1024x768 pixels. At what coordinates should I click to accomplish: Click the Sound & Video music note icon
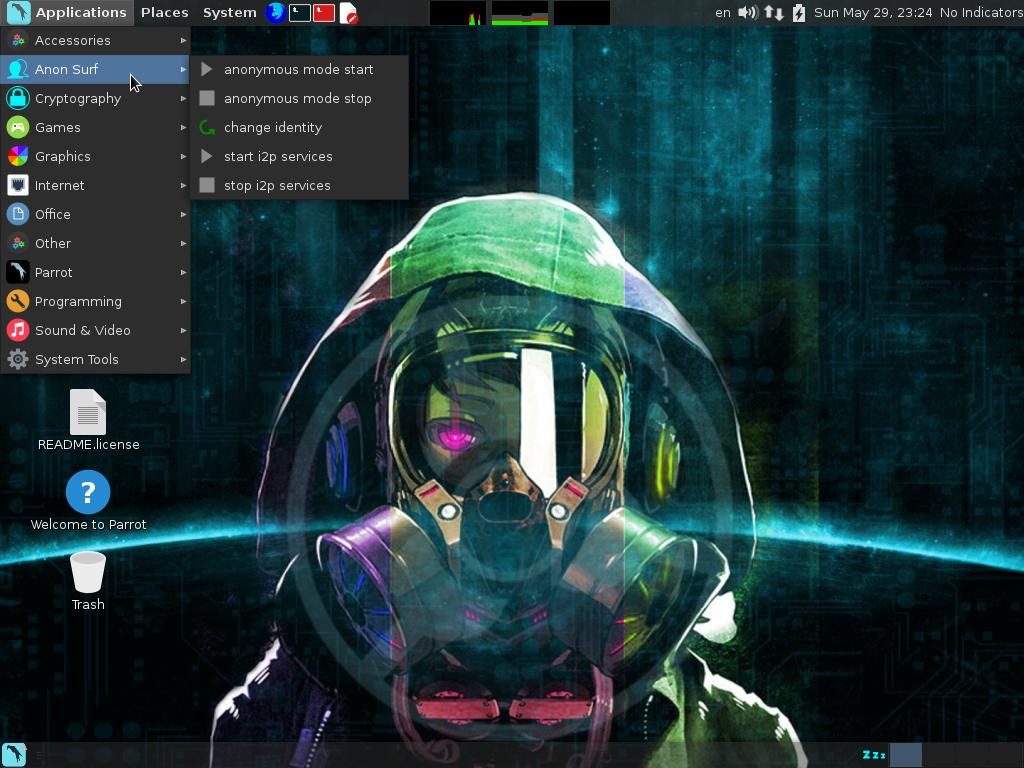[x=18, y=330]
